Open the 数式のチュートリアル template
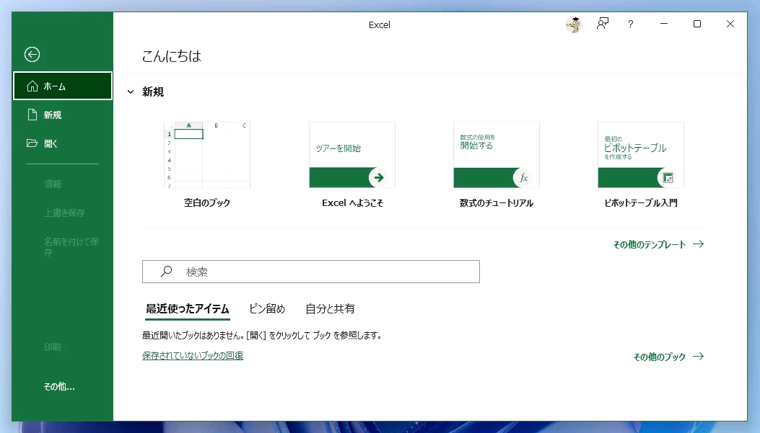The width and height of the screenshot is (760, 433). 496,165
